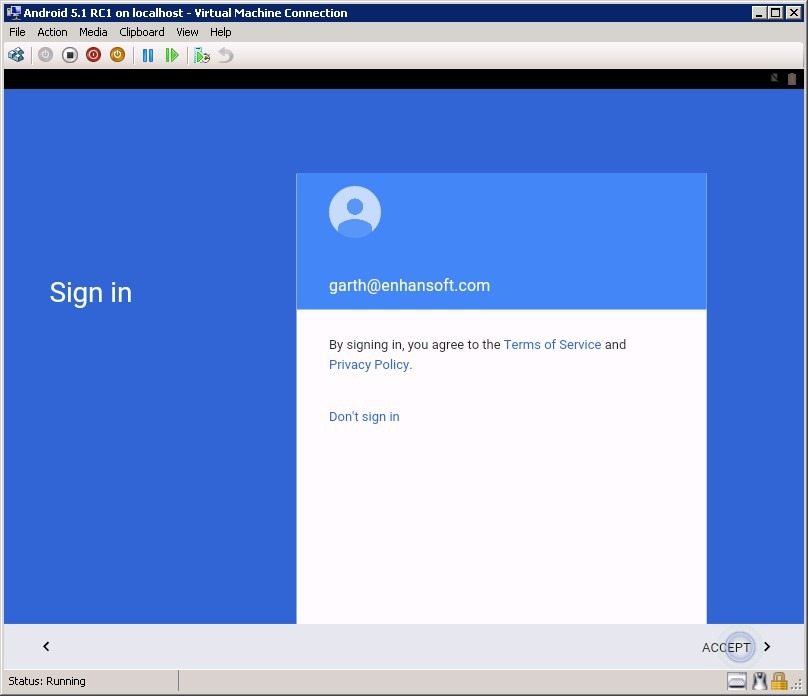Open the Media menu
The width and height of the screenshot is (808, 696).
[93, 32]
